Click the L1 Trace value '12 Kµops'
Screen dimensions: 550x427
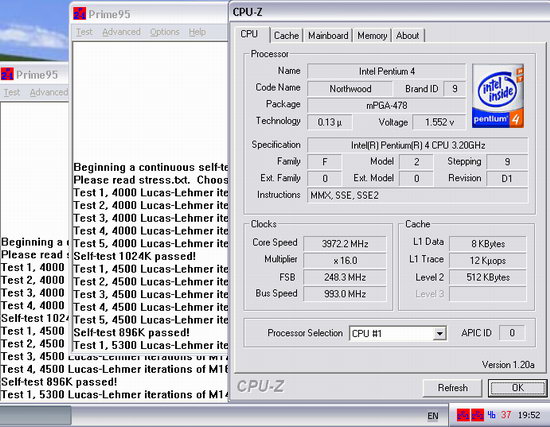[x=488, y=260]
